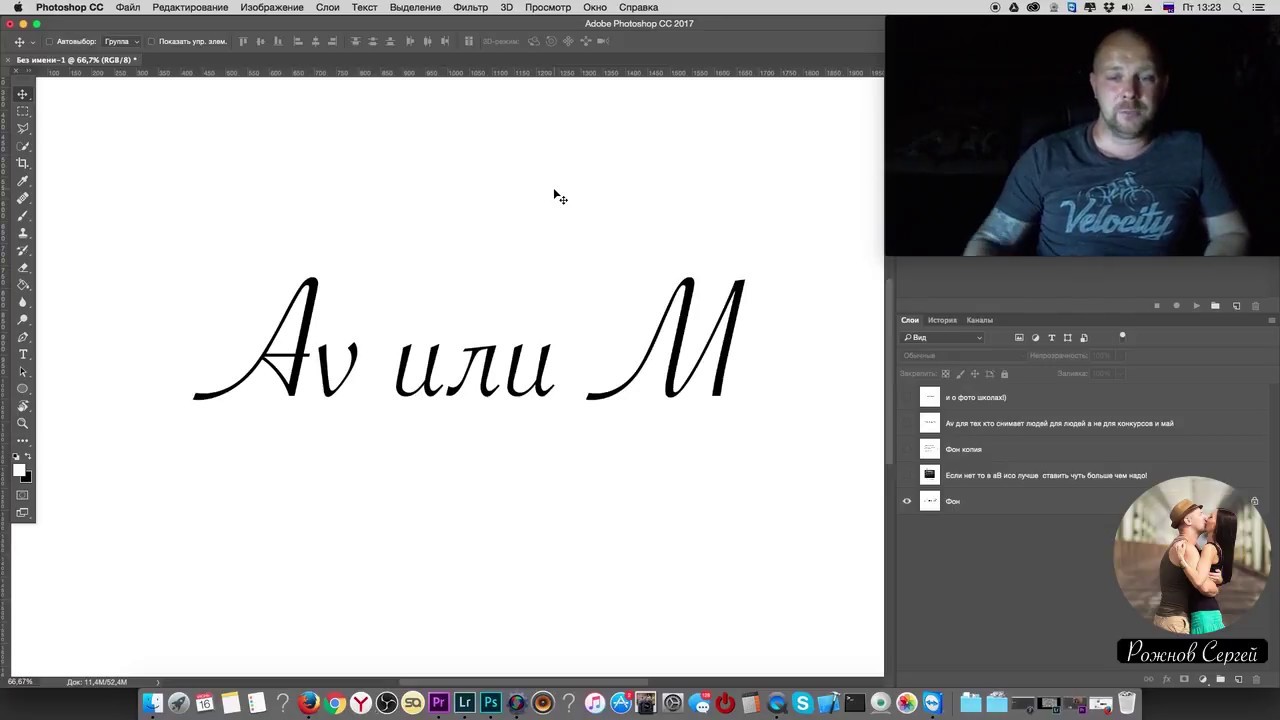
Task: Filter layers by adjustment layers icon
Action: pos(1035,338)
